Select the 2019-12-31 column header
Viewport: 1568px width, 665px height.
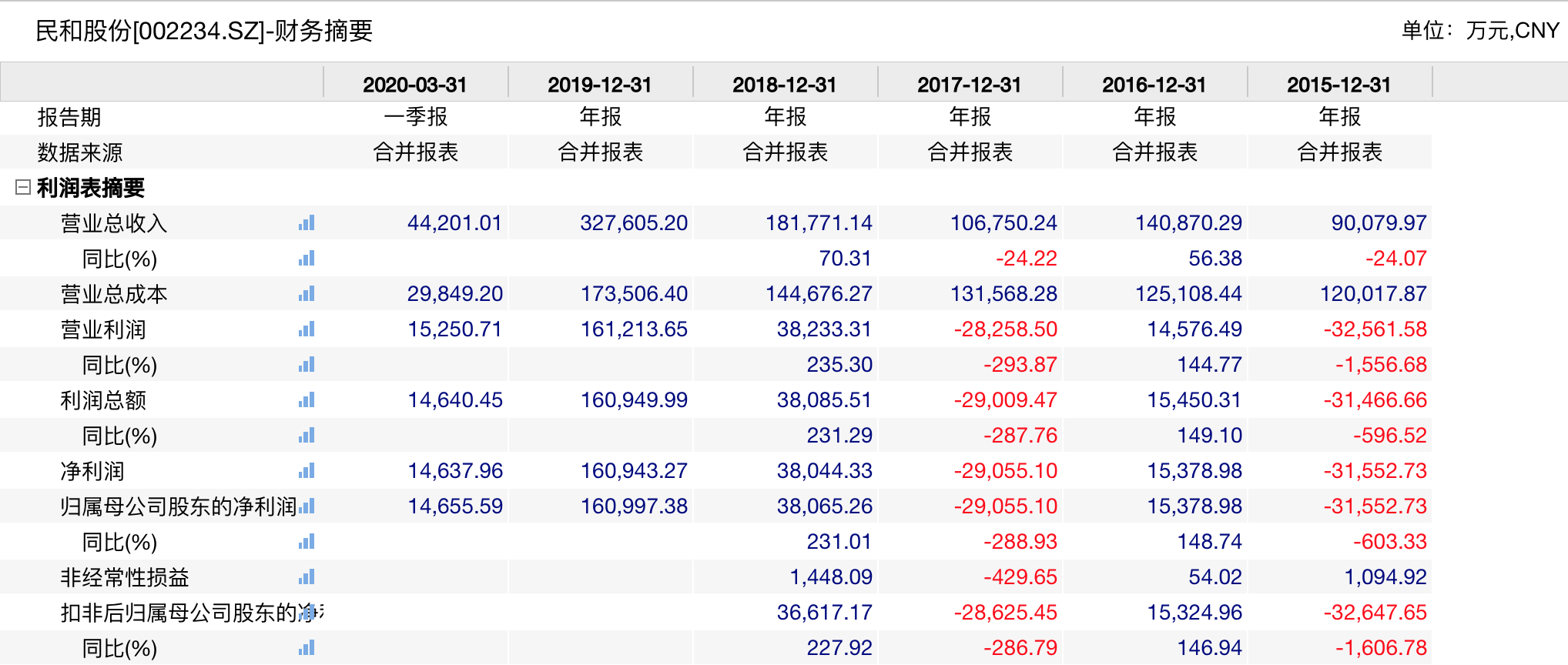[600, 85]
